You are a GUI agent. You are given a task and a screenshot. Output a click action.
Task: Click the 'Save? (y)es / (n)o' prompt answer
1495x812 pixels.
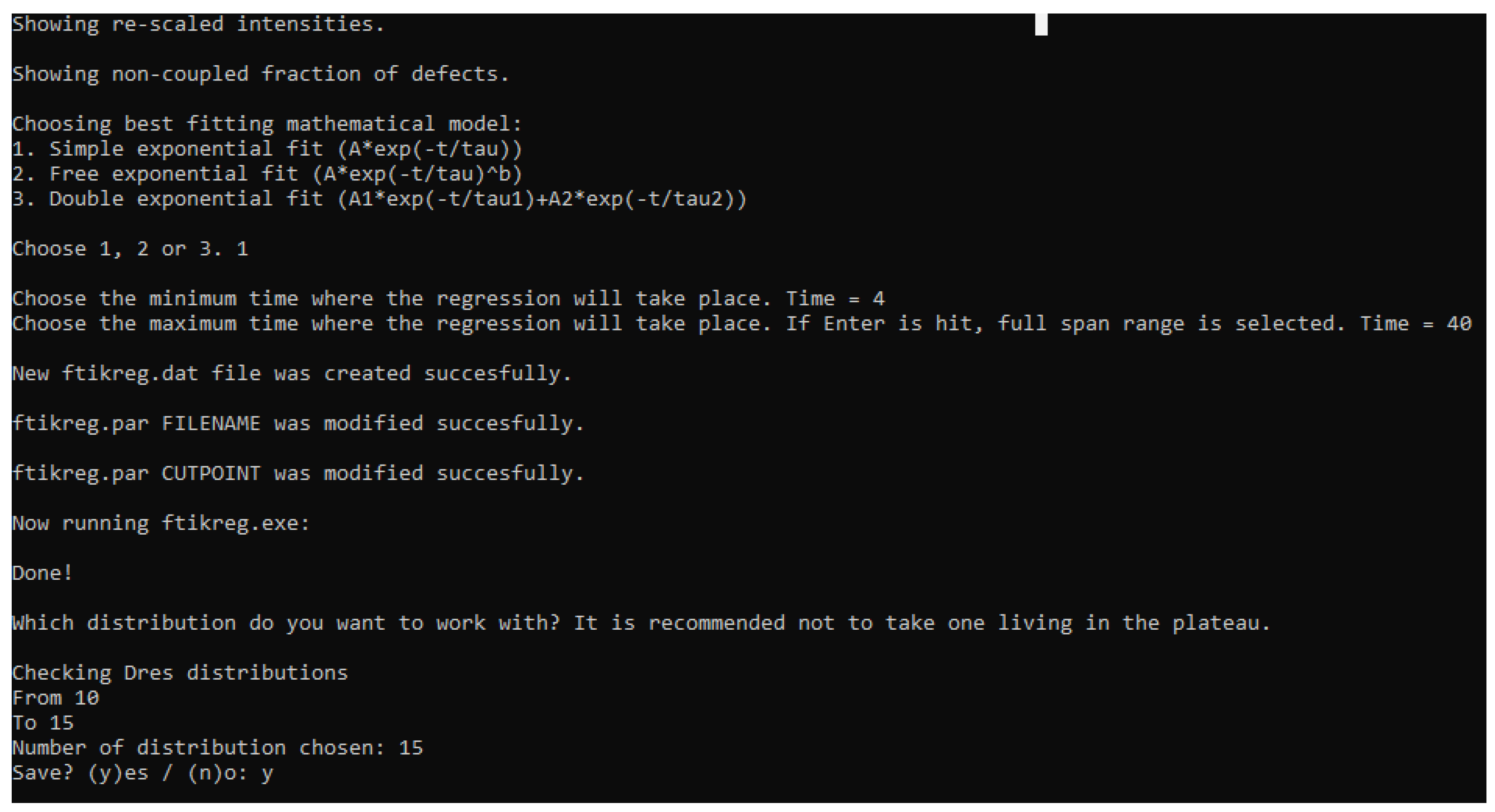(267, 773)
